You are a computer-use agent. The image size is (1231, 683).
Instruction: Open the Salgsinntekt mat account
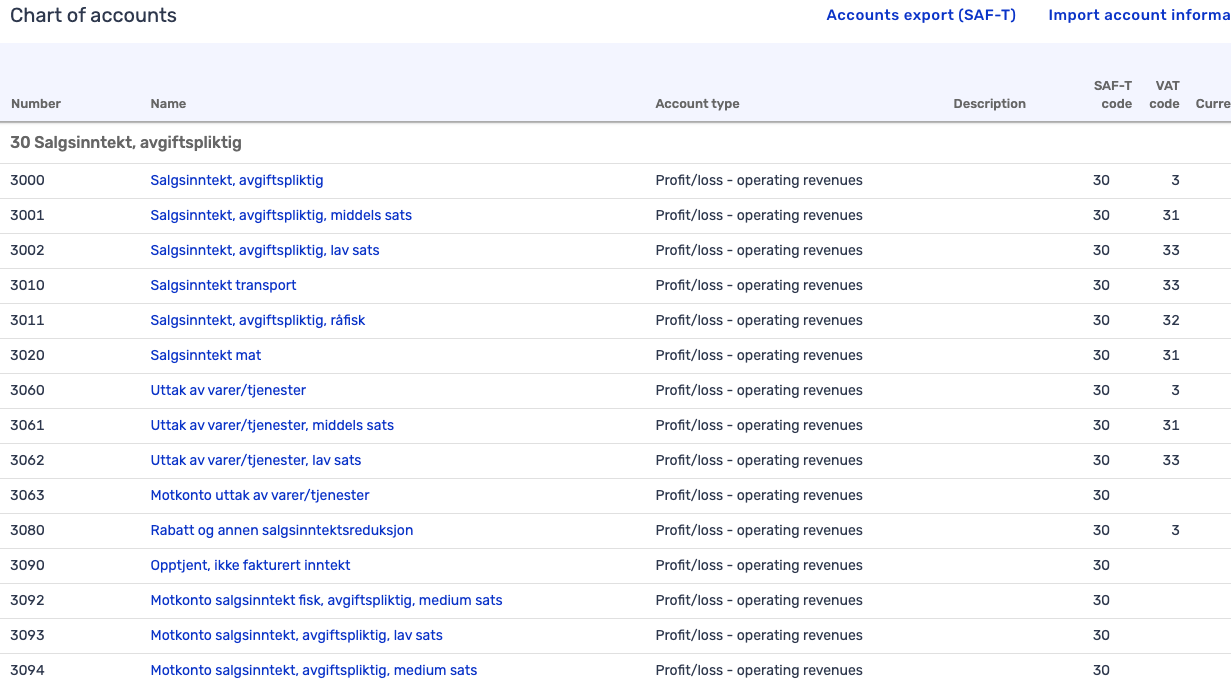click(205, 355)
